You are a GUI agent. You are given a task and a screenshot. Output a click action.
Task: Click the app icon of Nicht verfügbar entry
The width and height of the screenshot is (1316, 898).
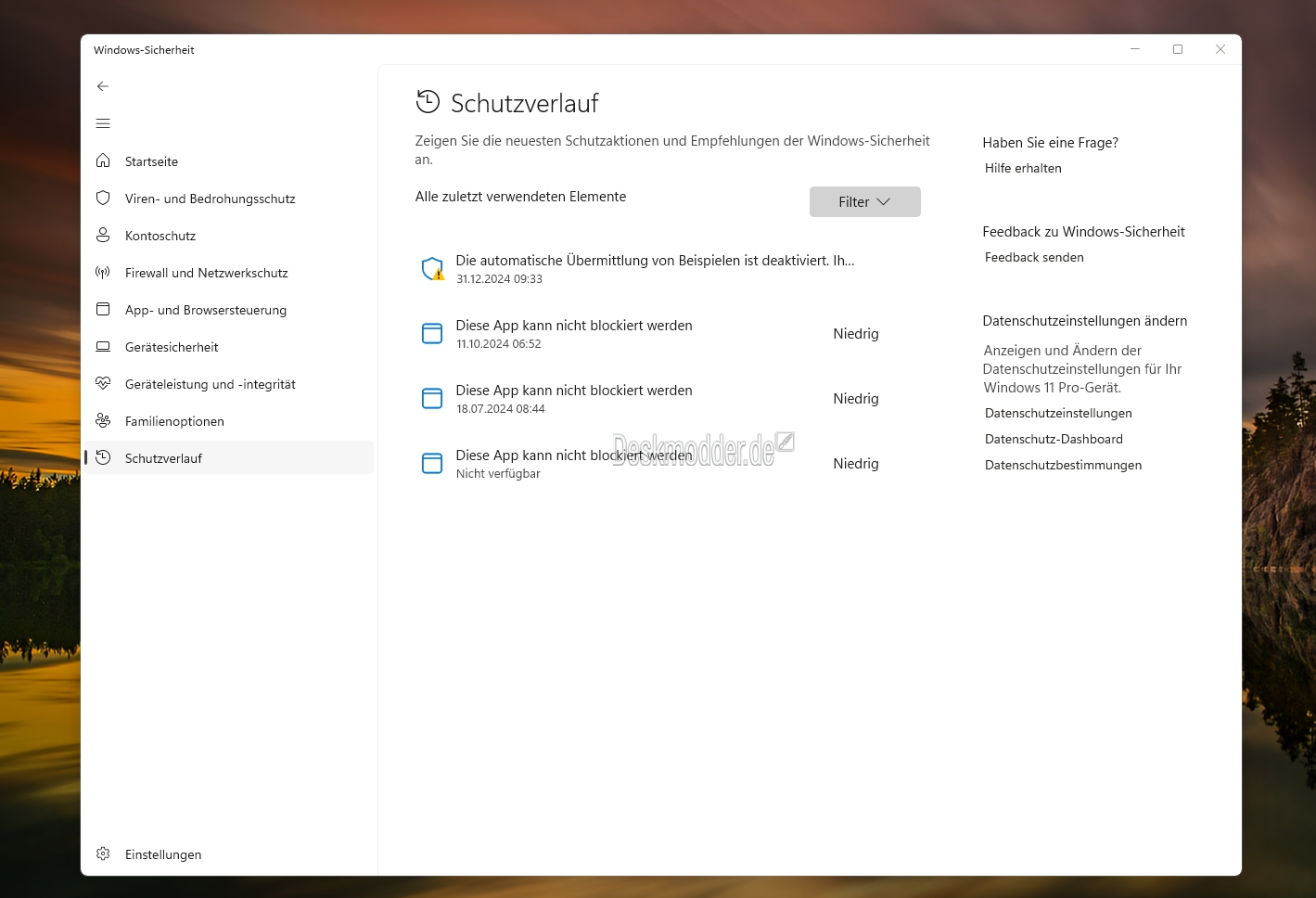[x=432, y=464]
